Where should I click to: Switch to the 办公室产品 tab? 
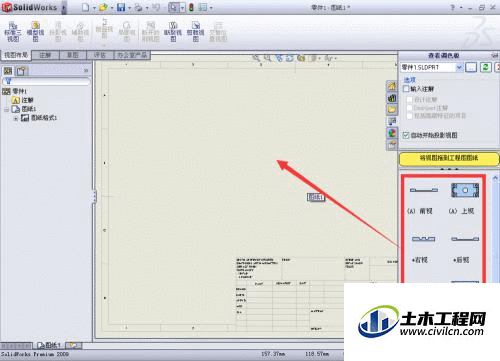[132, 55]
